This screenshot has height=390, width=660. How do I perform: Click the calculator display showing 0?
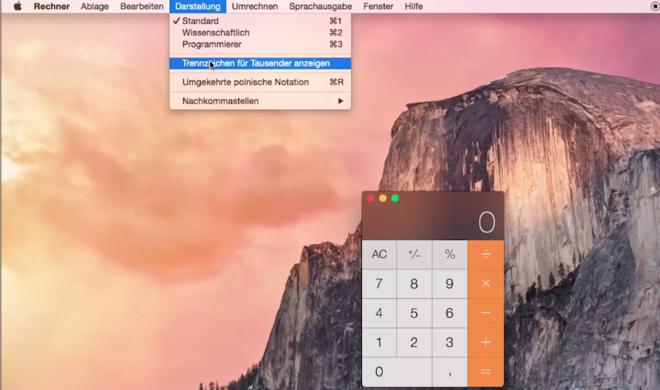433,222
